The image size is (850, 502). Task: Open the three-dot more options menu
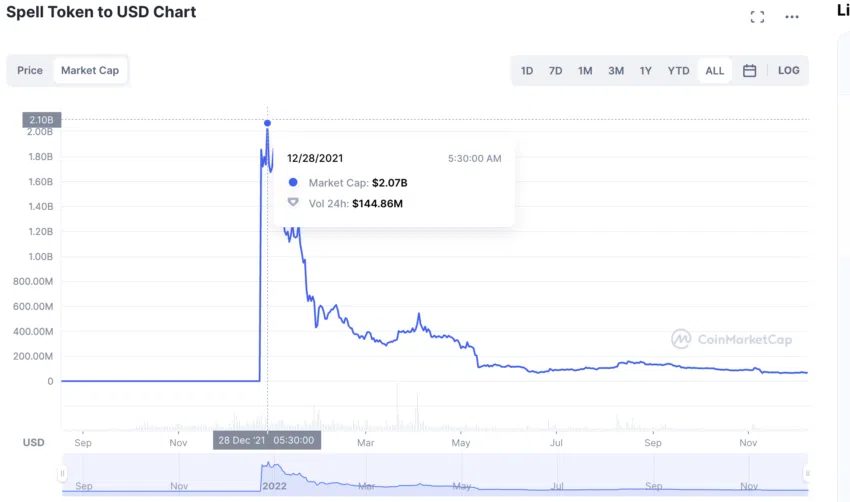click(x=792, y=17)
